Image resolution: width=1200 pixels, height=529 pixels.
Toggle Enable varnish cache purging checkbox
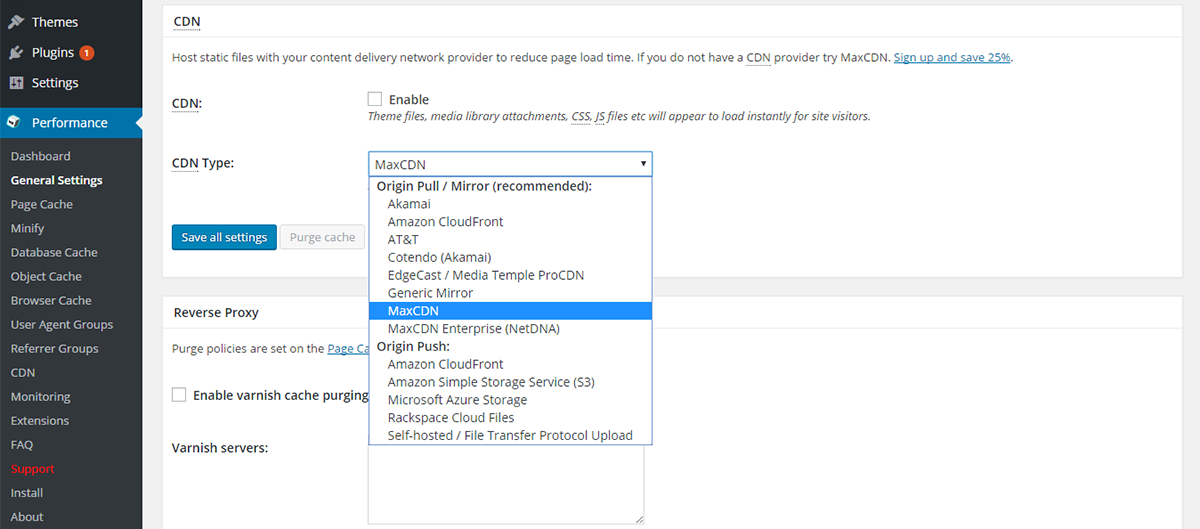(x=179, y=395)
